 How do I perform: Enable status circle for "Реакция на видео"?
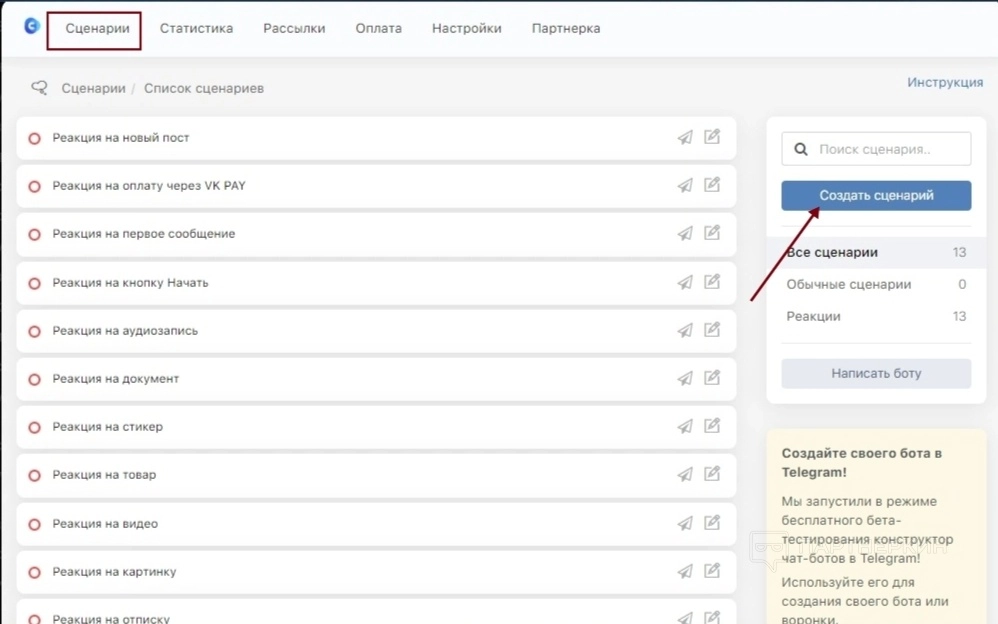pyautogui.click(x=34, y=524)
